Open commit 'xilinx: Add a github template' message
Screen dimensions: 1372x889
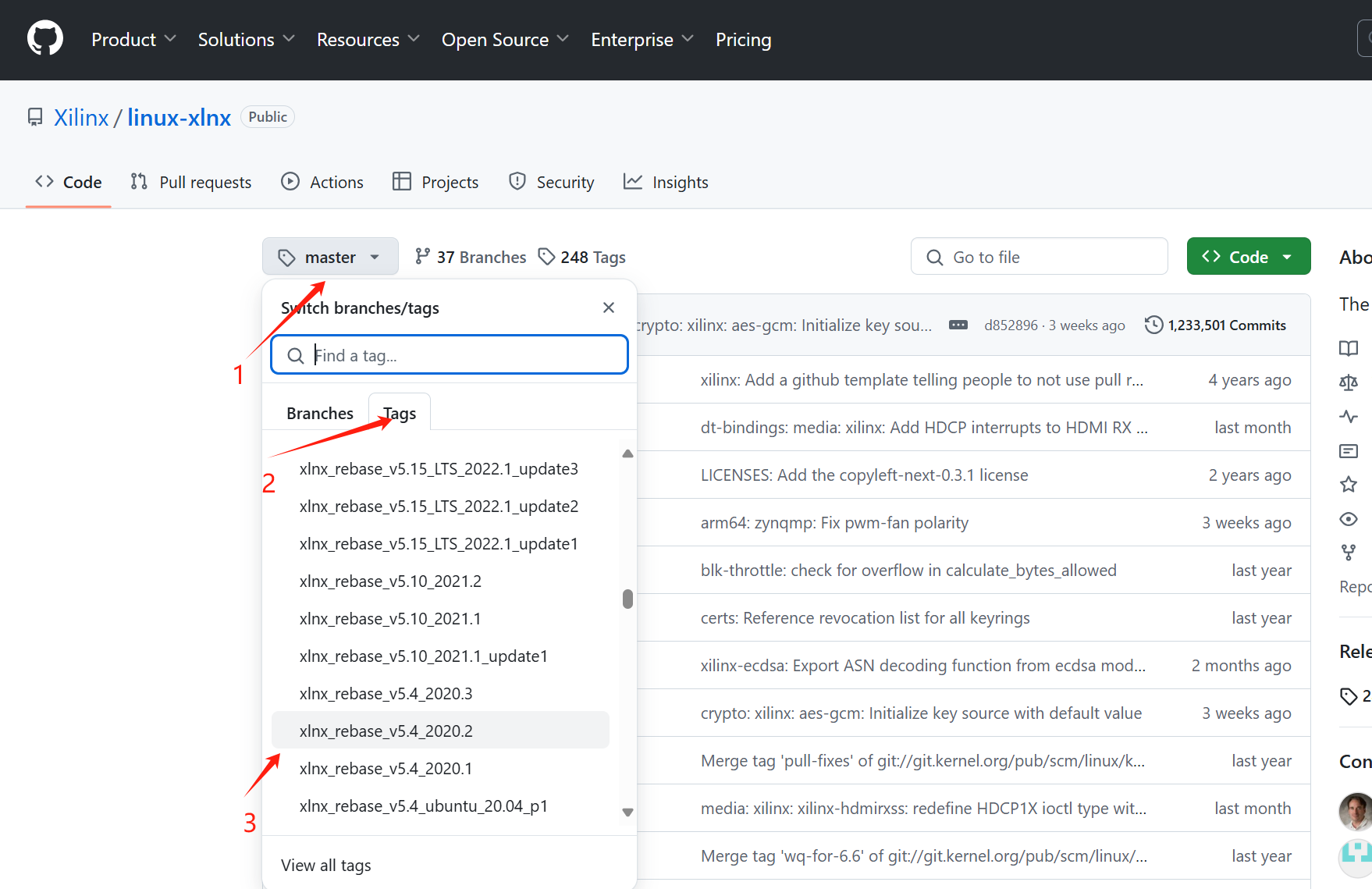(922, 380)
